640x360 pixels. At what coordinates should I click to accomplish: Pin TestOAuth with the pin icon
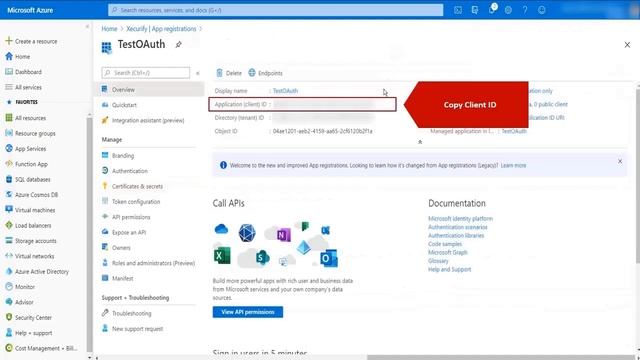click(178, 44)
